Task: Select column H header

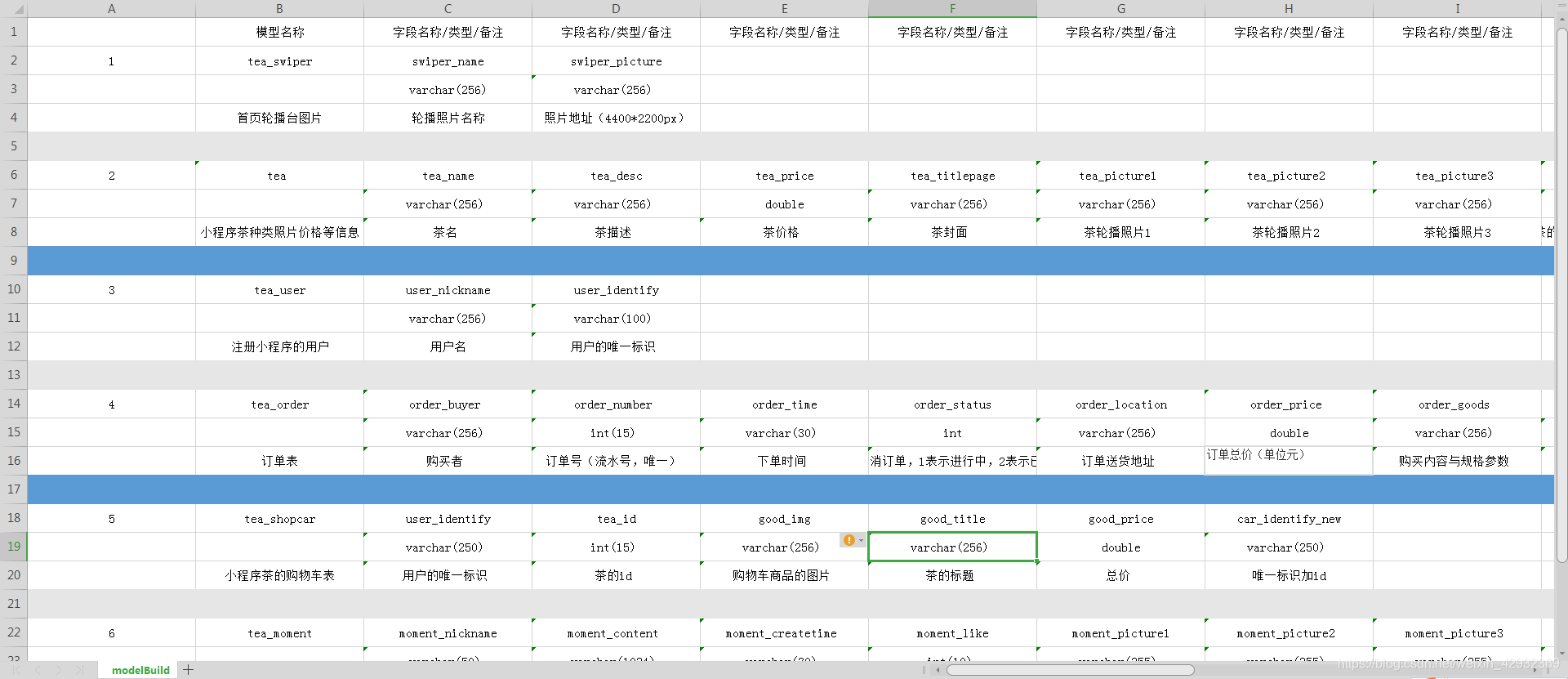Action: [1289, 9]
